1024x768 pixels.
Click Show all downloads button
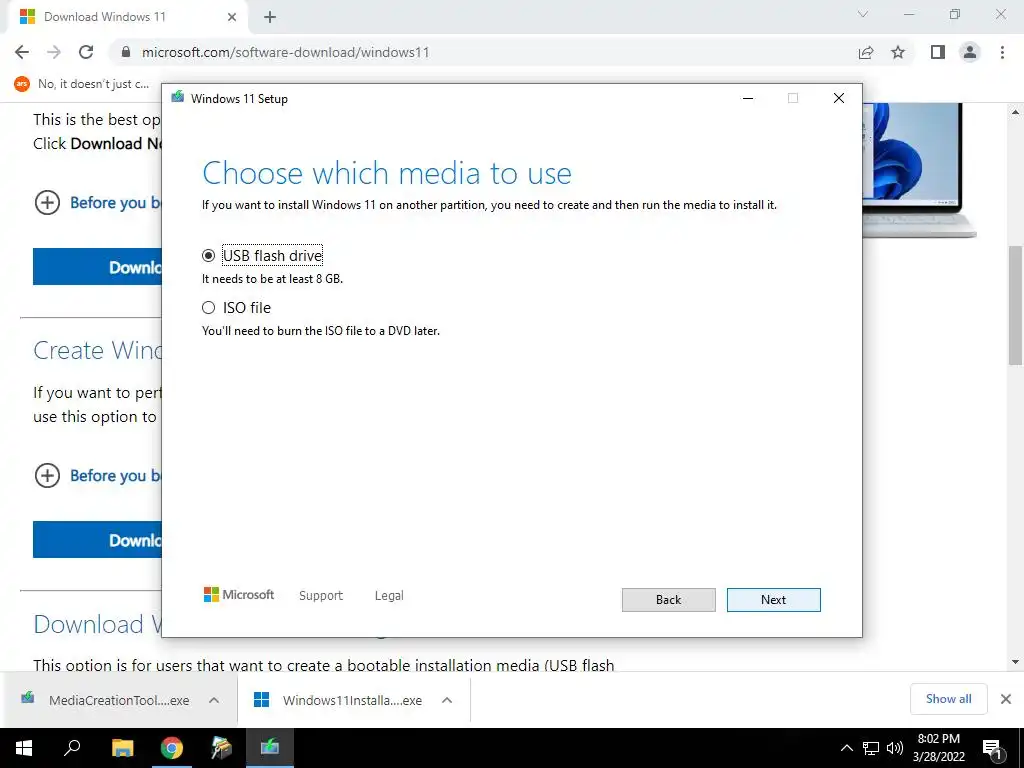[948, 699]
